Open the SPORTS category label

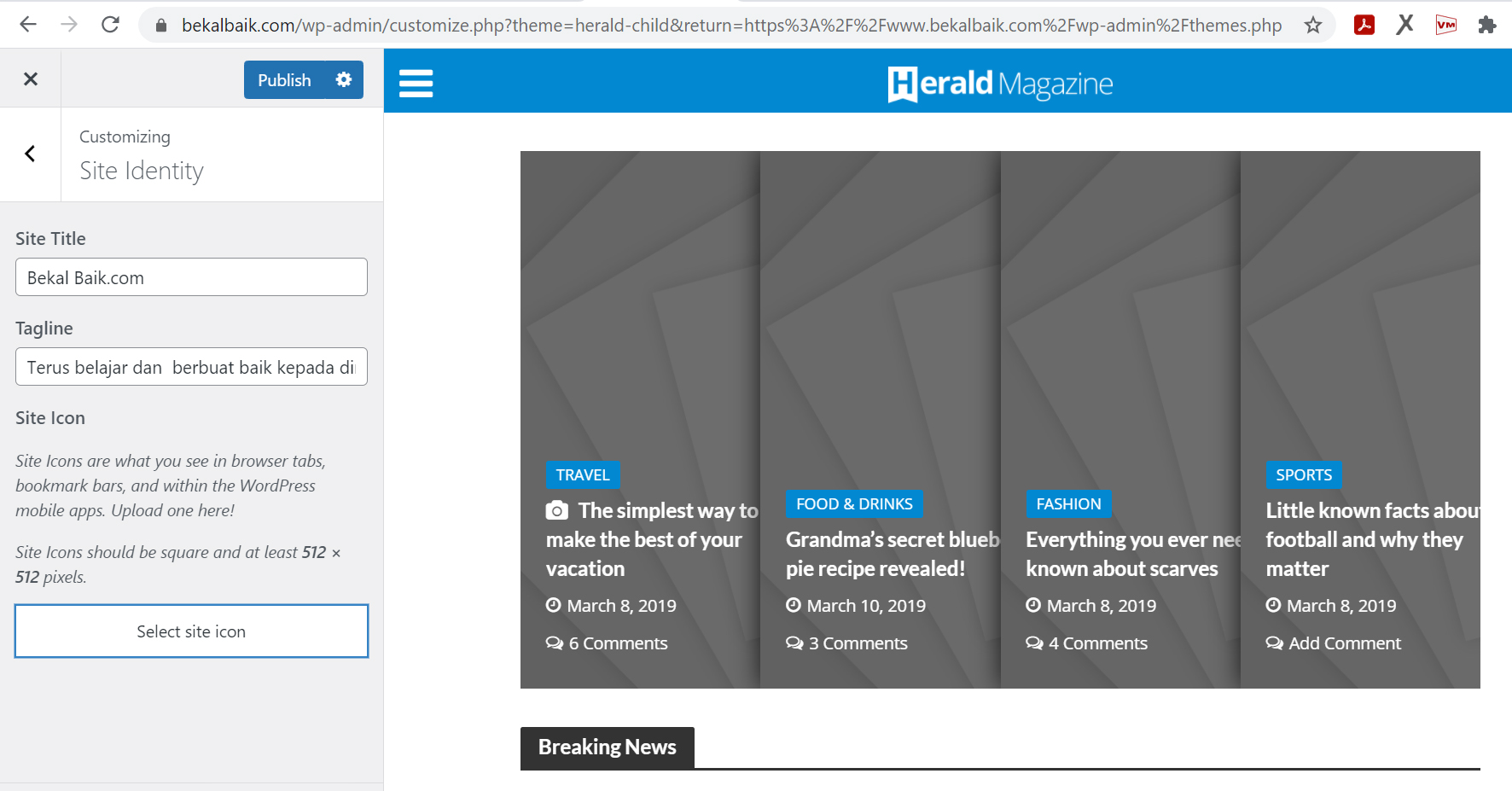pyautogui.click(x=1304, y=474)
